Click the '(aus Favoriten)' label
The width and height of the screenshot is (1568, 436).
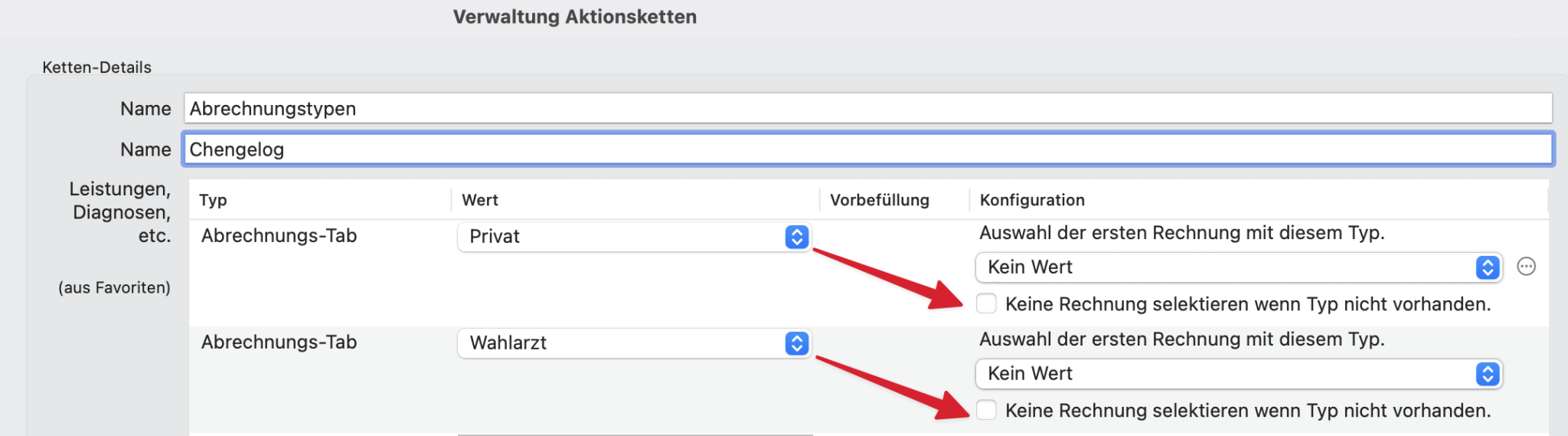pos(114,288)
